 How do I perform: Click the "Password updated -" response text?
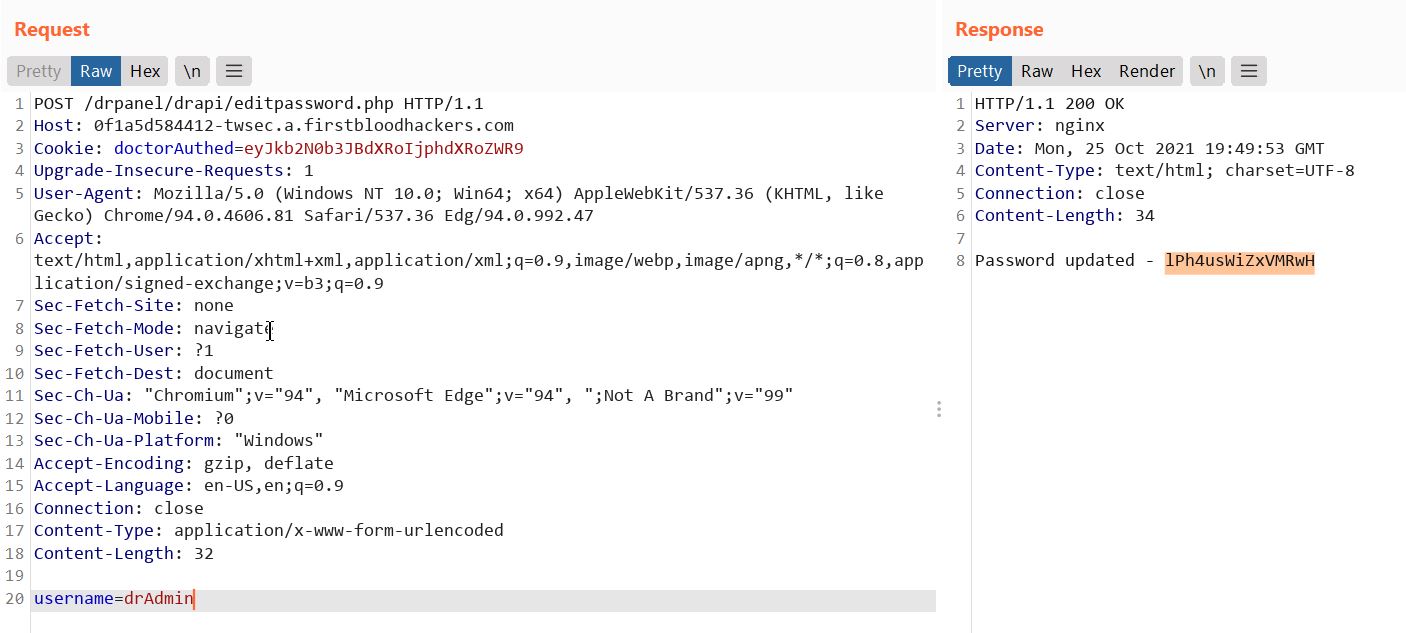click(1065, 261)
